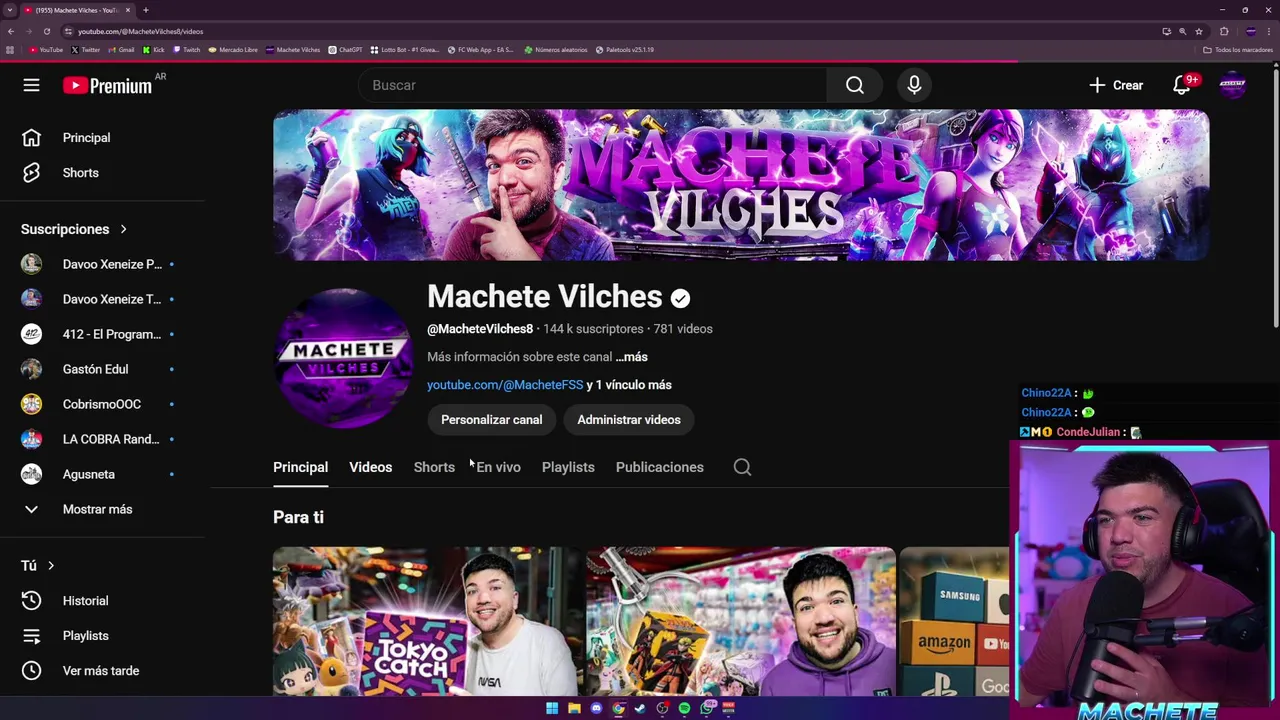Click the browser address bar URL
The height and width of the screenshot is (720, 1280).
coord(140,31)
